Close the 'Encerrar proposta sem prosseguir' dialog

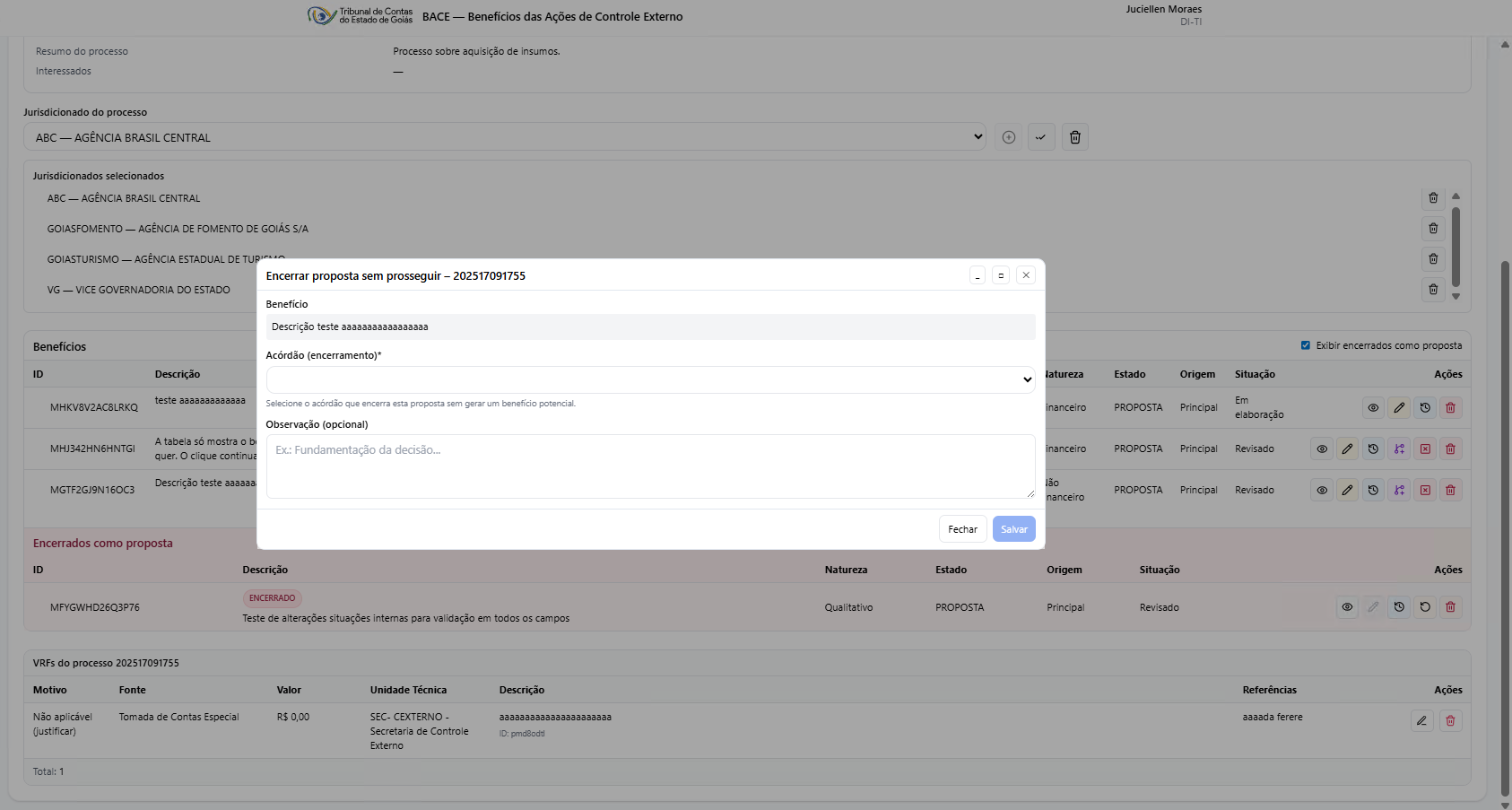(x=1026, y=275)
